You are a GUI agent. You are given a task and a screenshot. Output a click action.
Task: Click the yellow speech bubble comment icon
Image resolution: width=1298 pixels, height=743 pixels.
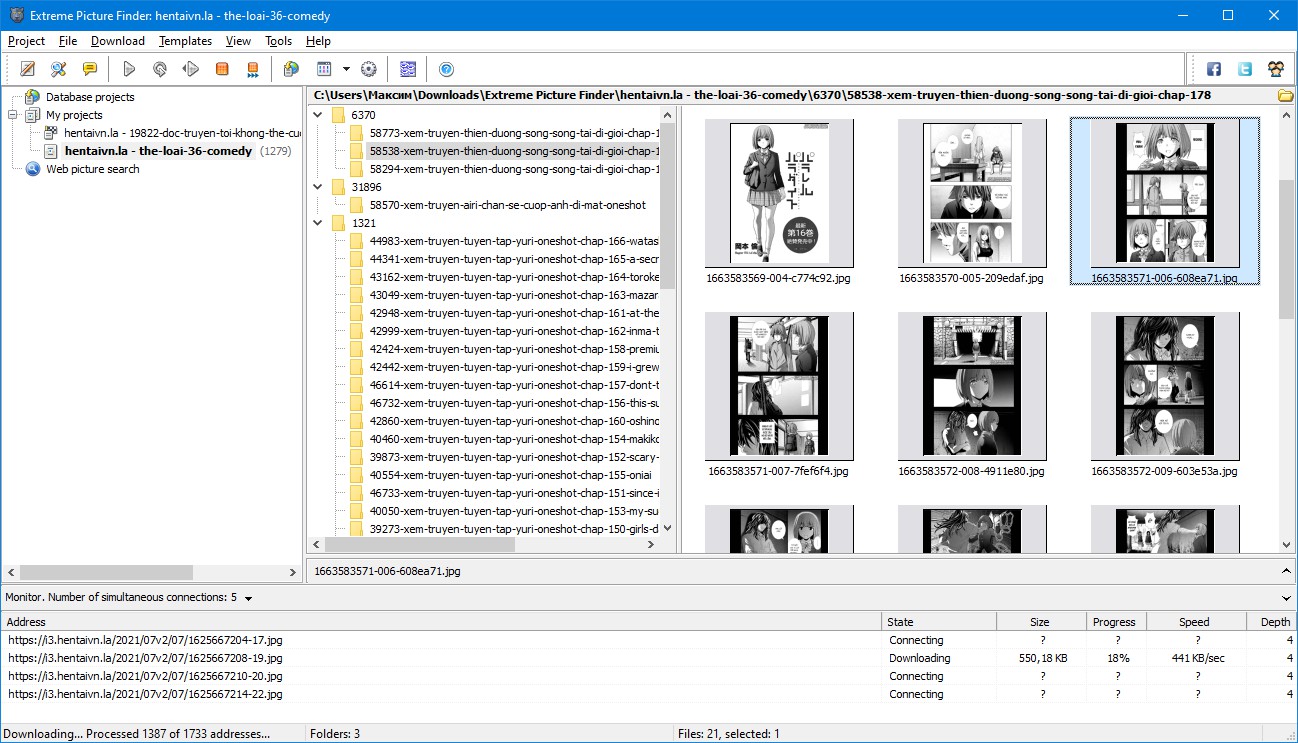[90, 69]
